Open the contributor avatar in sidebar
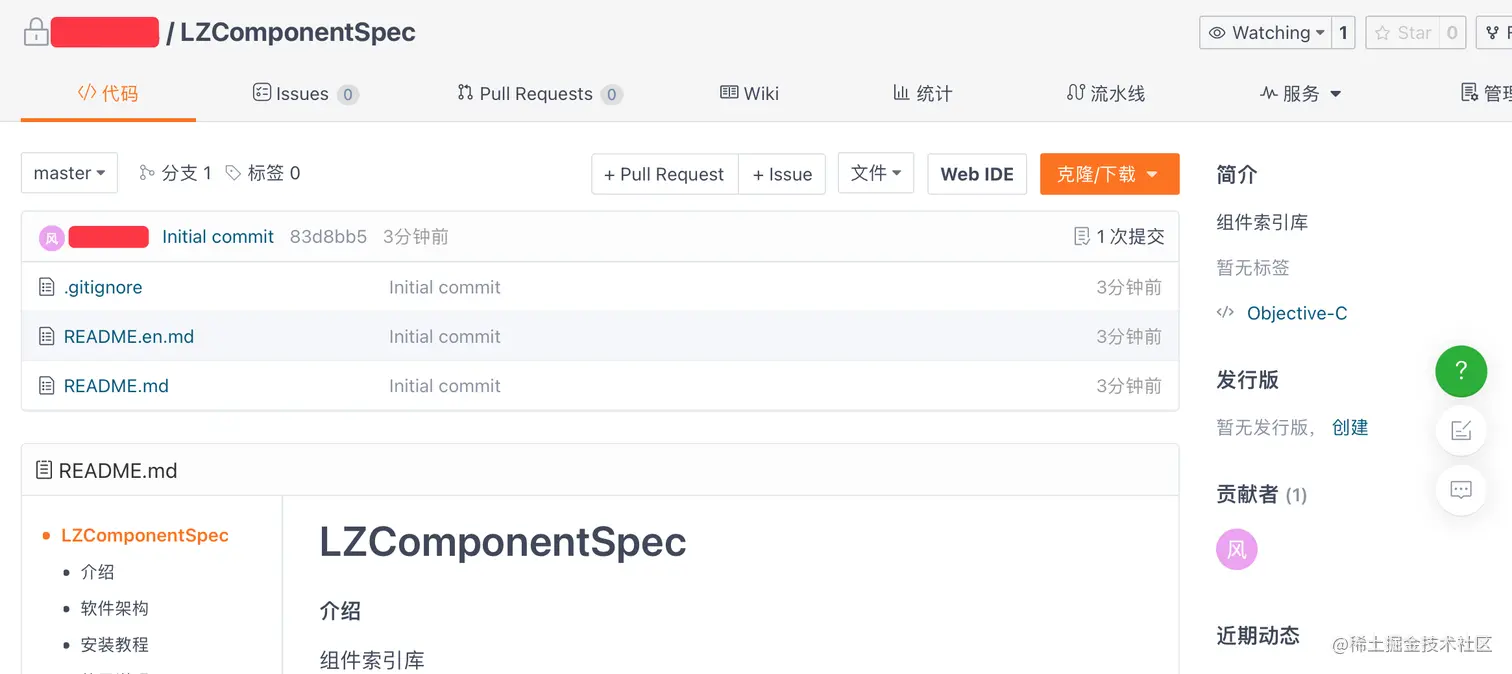The width and height of the screenshot is (1512, 674). click(x=1236, y=549)
